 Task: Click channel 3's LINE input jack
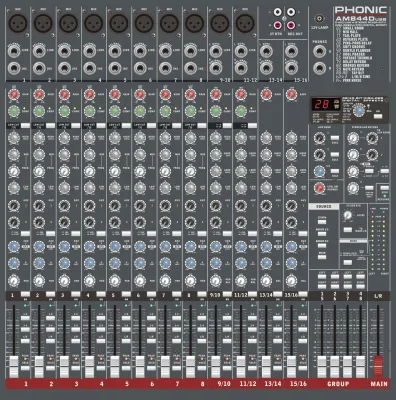[64, 51]
